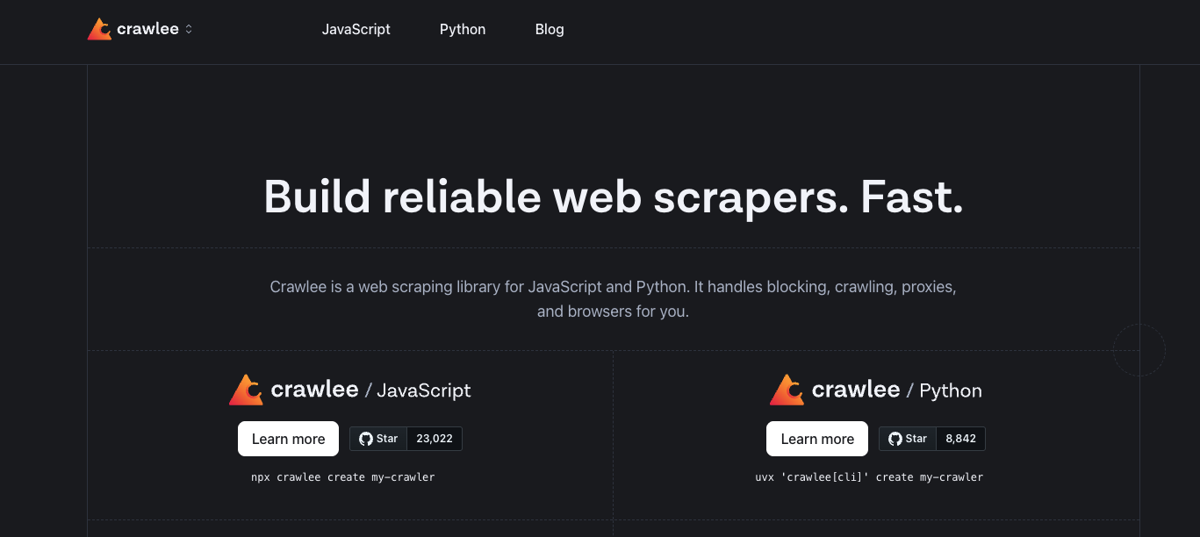The width and height of the screenshot is (1200, 537).
Task: Open the crawlee version dropdown chevron
Action: point(189,30)
